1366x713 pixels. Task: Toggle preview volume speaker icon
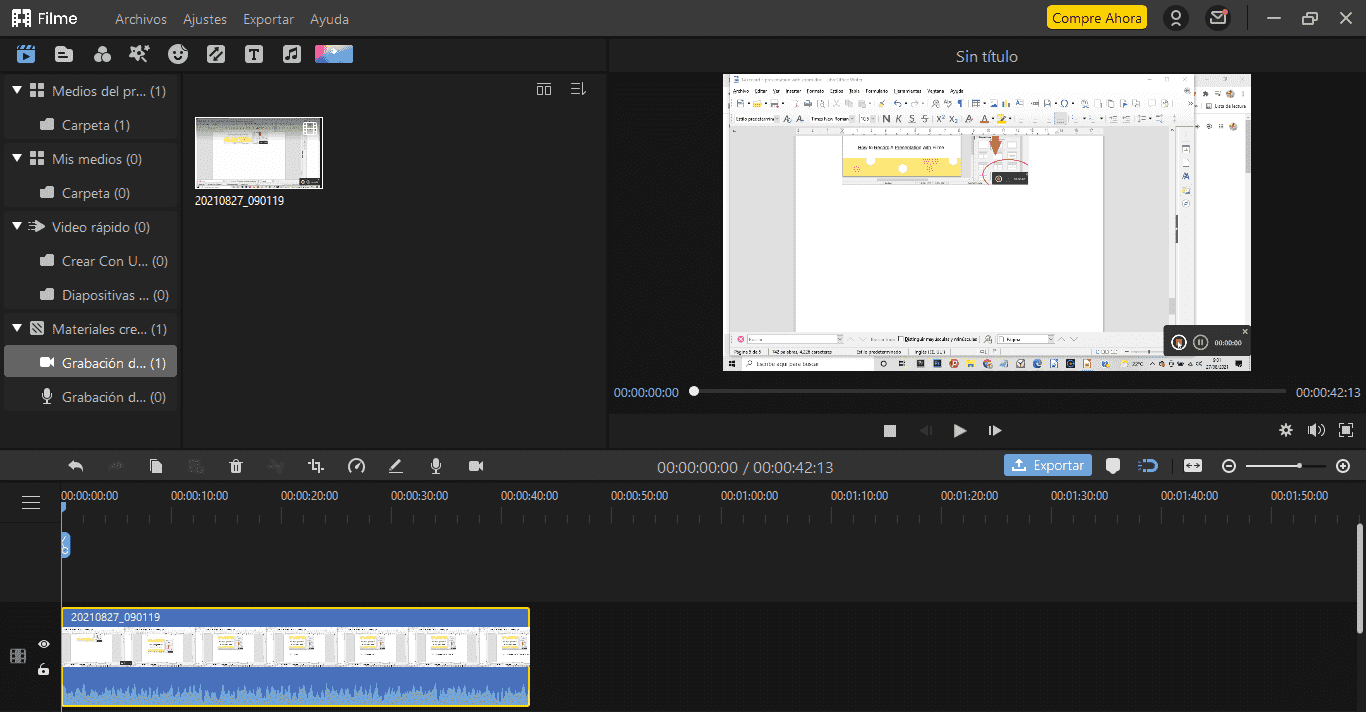tap(1316, 430)
